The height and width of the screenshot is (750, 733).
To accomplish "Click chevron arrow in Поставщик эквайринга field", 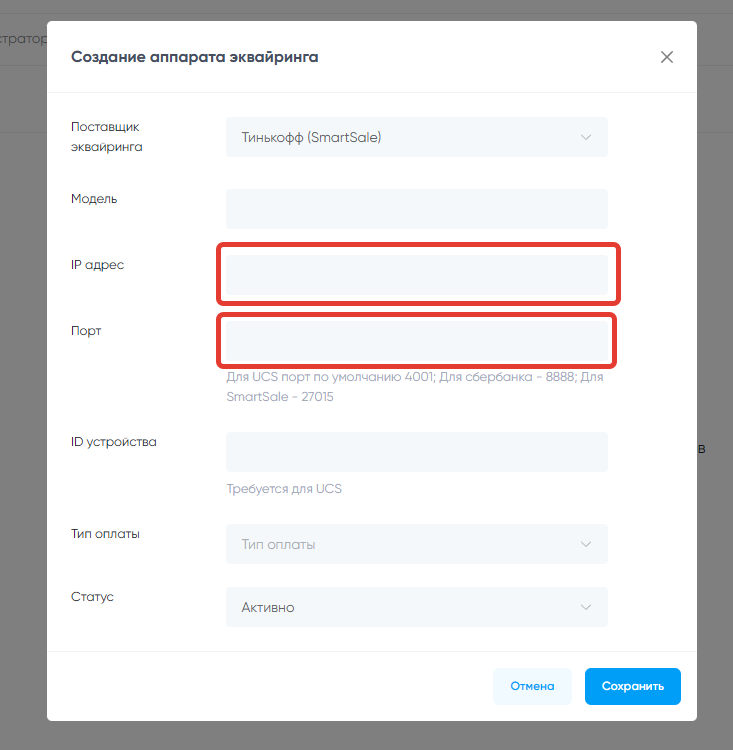I will pyautogui.click(x=586, y=137).
